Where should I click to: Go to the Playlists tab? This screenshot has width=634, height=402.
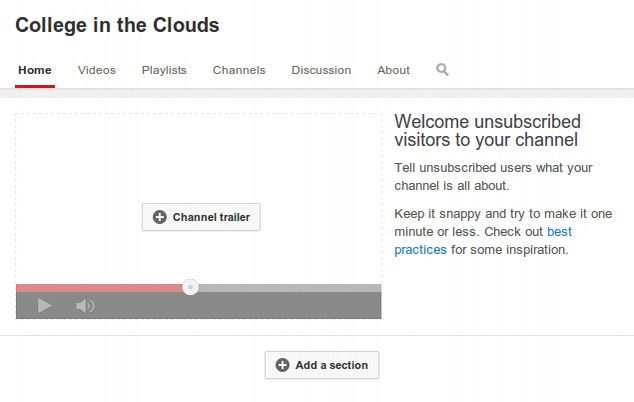(x=164, y=70)
